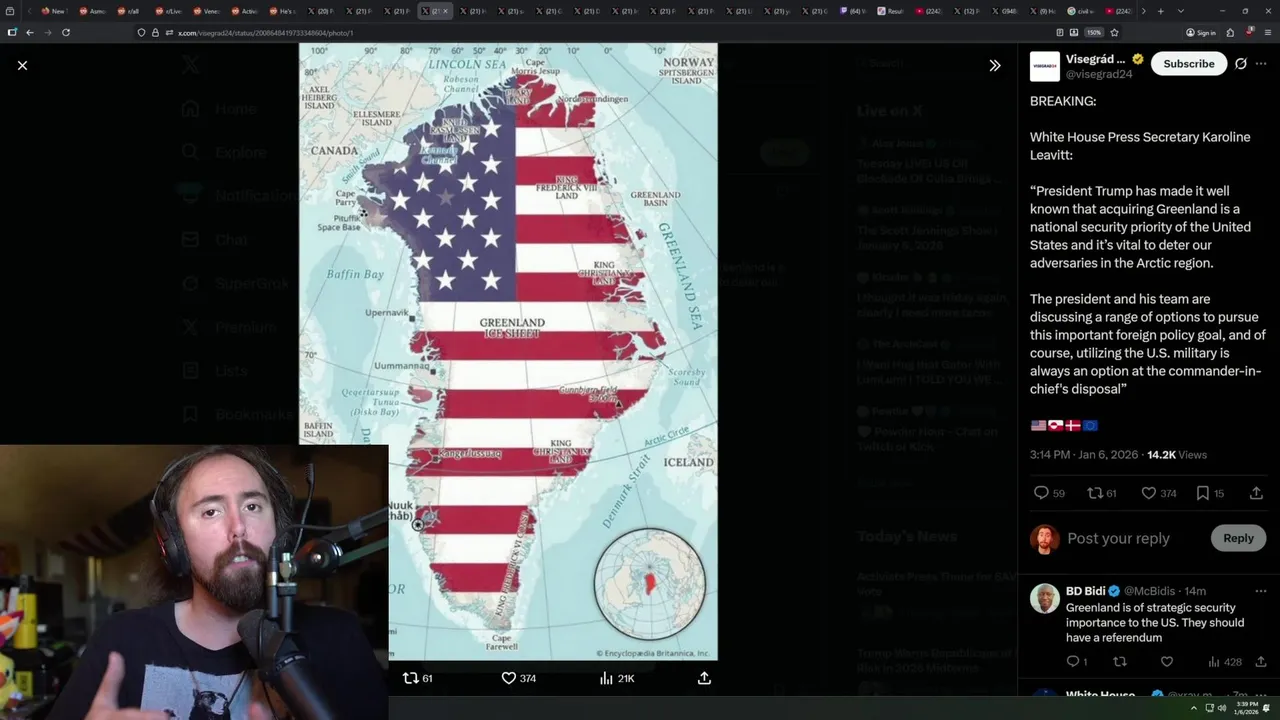This screenshot has height=720, width=1280.
Task: Share BD Bidi's comment
Action: pos(1260,661)
